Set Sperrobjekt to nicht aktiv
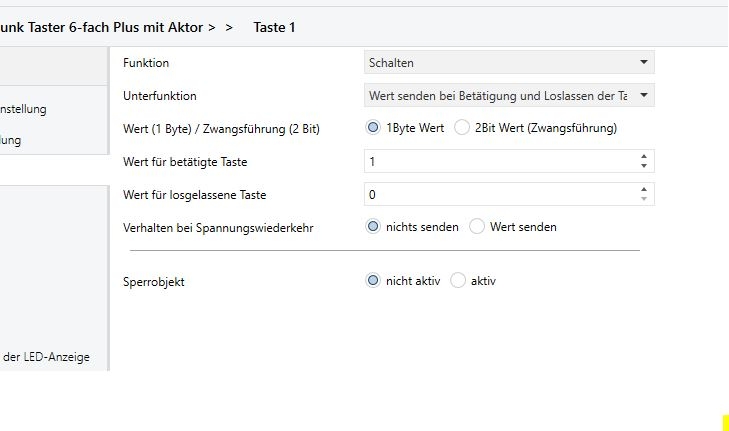Image resolution: width=729 pixels, height=431 pixels. pos(374,281)
